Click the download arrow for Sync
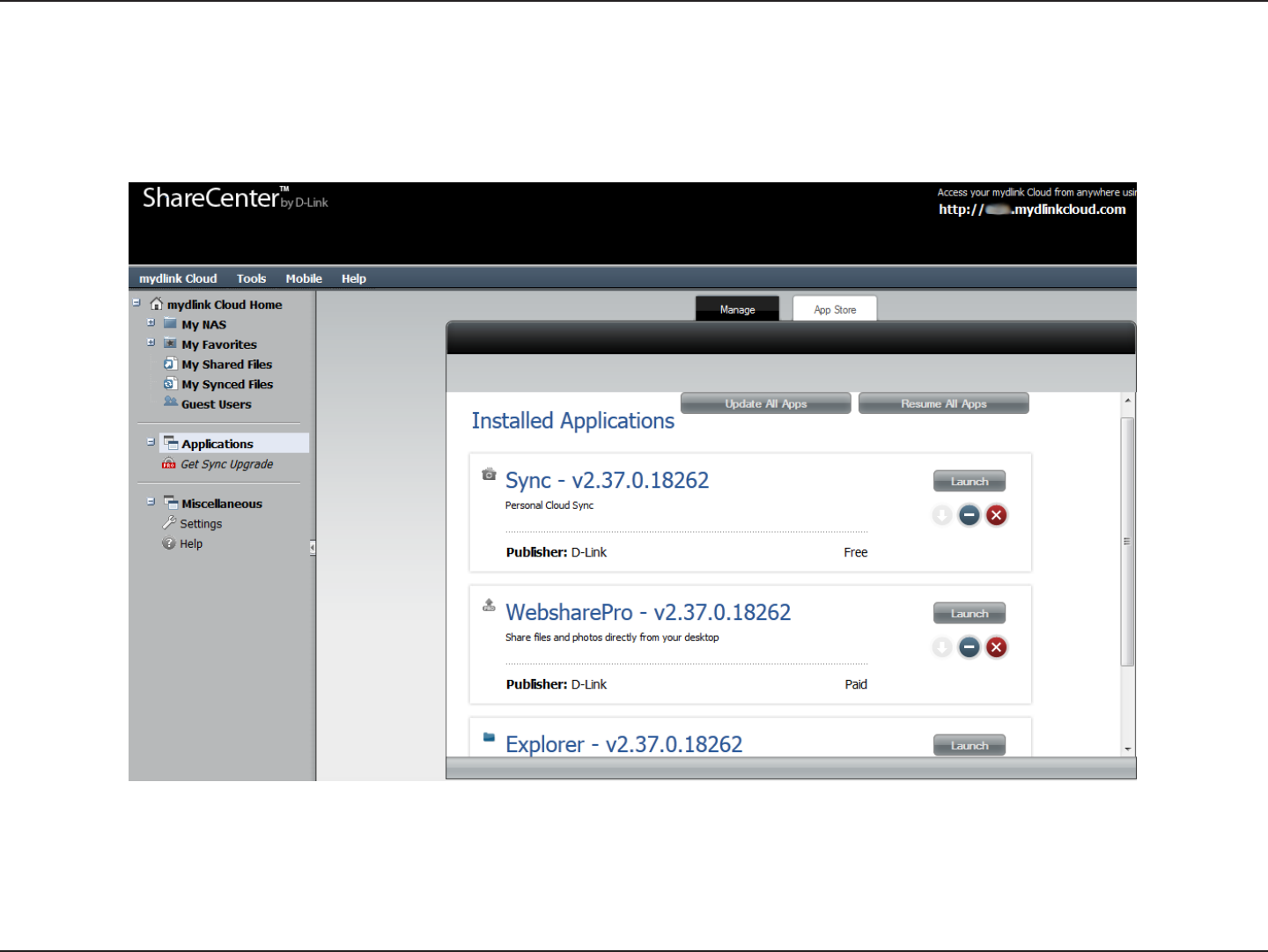This screenshot has height=952, width=1268. [942, 515]
